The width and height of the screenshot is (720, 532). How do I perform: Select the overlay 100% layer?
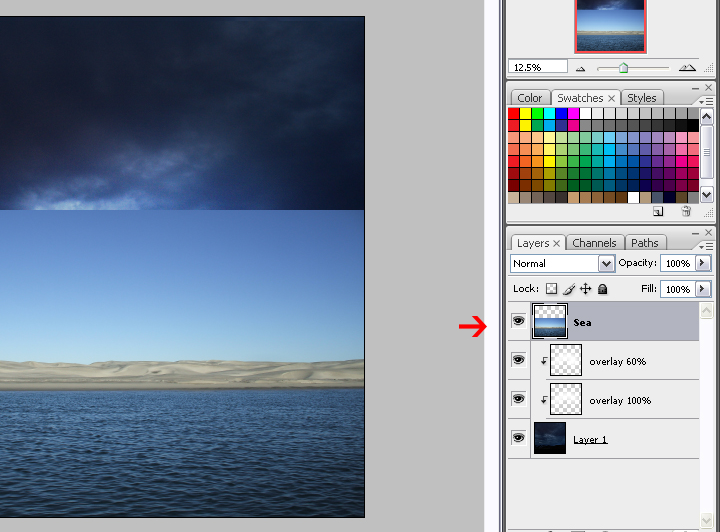[x=620, y=400]
